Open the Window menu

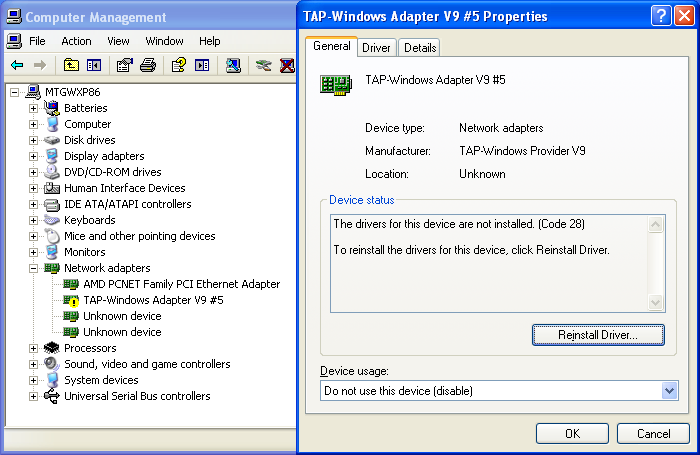164,41
